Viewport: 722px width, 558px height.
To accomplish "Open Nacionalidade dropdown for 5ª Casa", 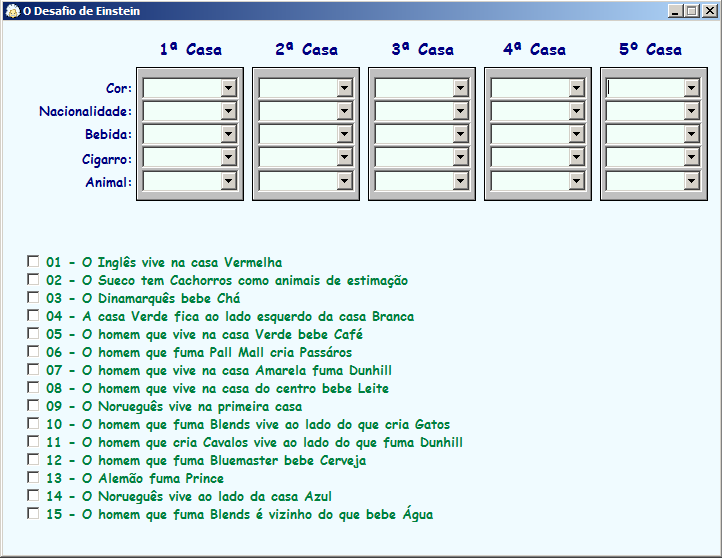I will (x=692, y=111).
